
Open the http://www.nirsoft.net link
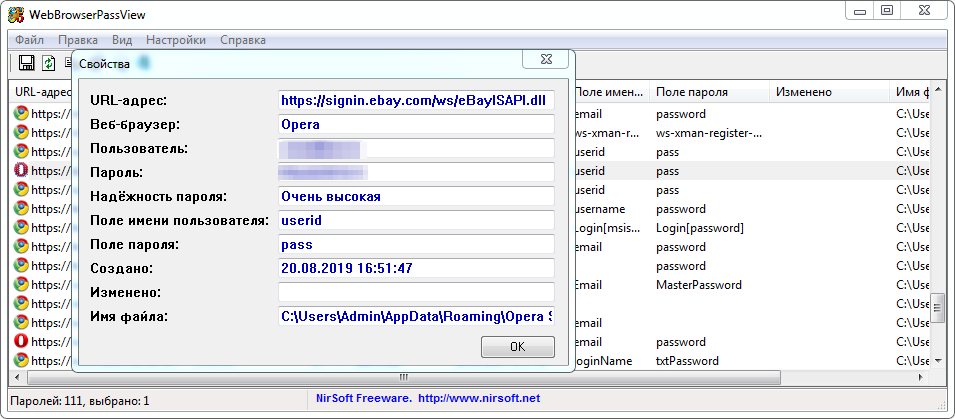[x=478, y=399]
